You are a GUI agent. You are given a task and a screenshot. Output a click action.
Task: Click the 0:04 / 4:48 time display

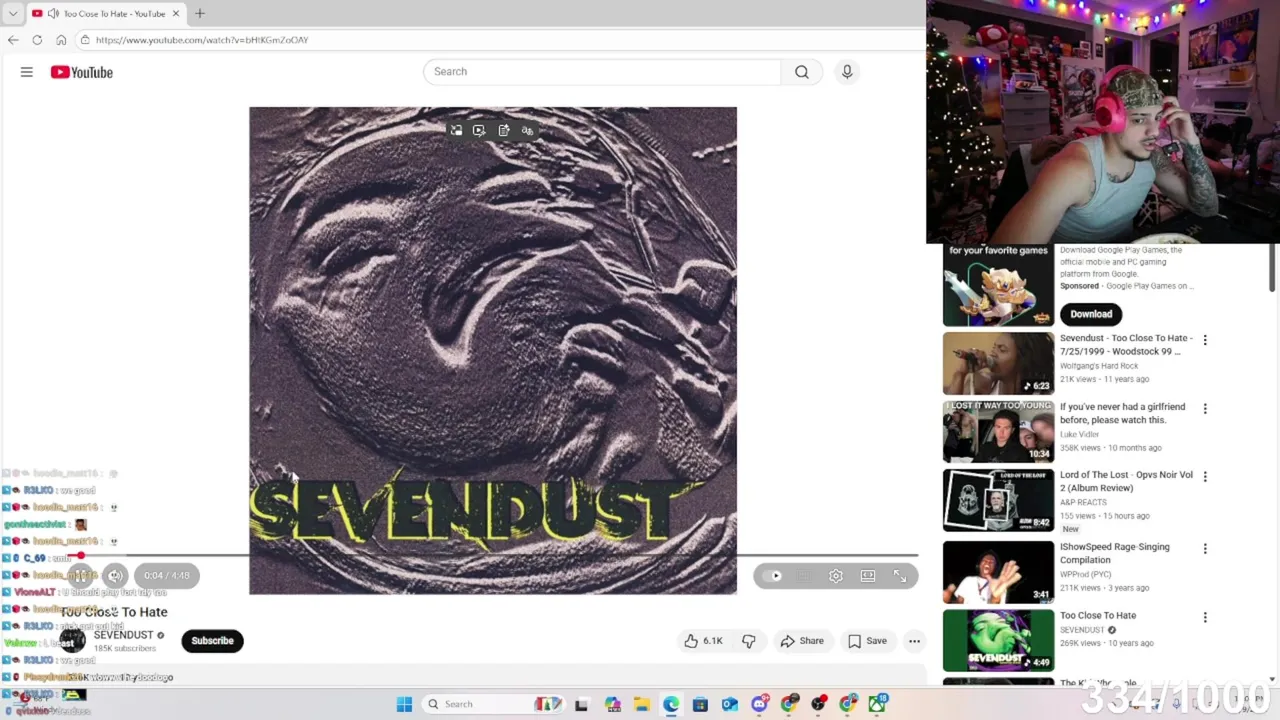pyautogui.click(x=166, y=575)
